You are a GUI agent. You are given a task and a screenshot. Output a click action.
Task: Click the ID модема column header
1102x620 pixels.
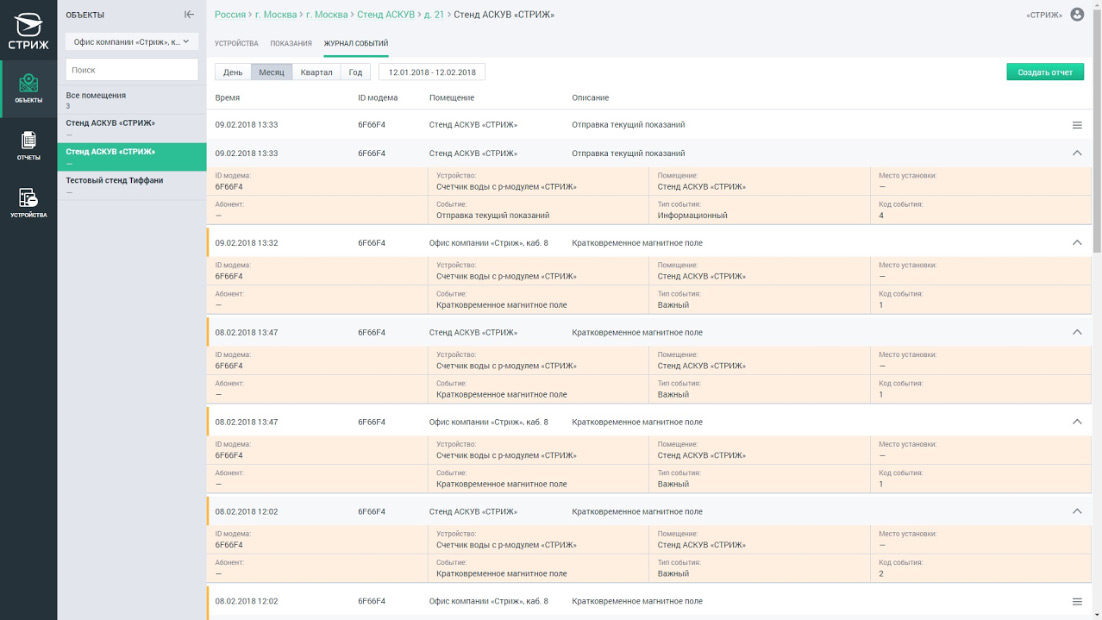(377, 98)
